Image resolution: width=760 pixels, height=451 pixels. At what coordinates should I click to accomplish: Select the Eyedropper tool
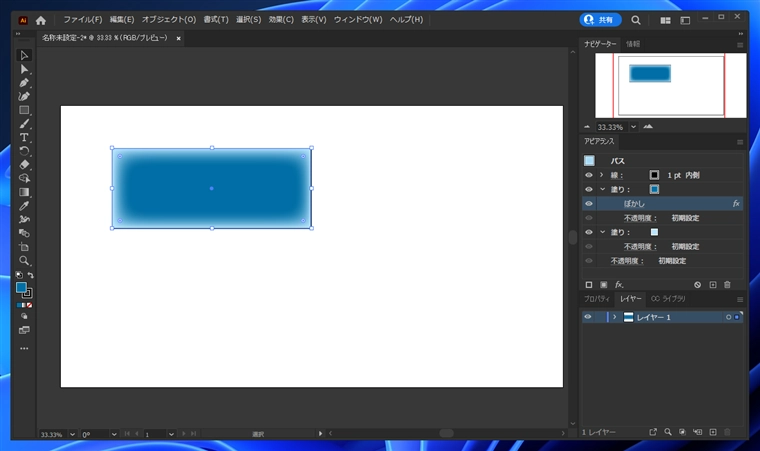pos(24,206)
